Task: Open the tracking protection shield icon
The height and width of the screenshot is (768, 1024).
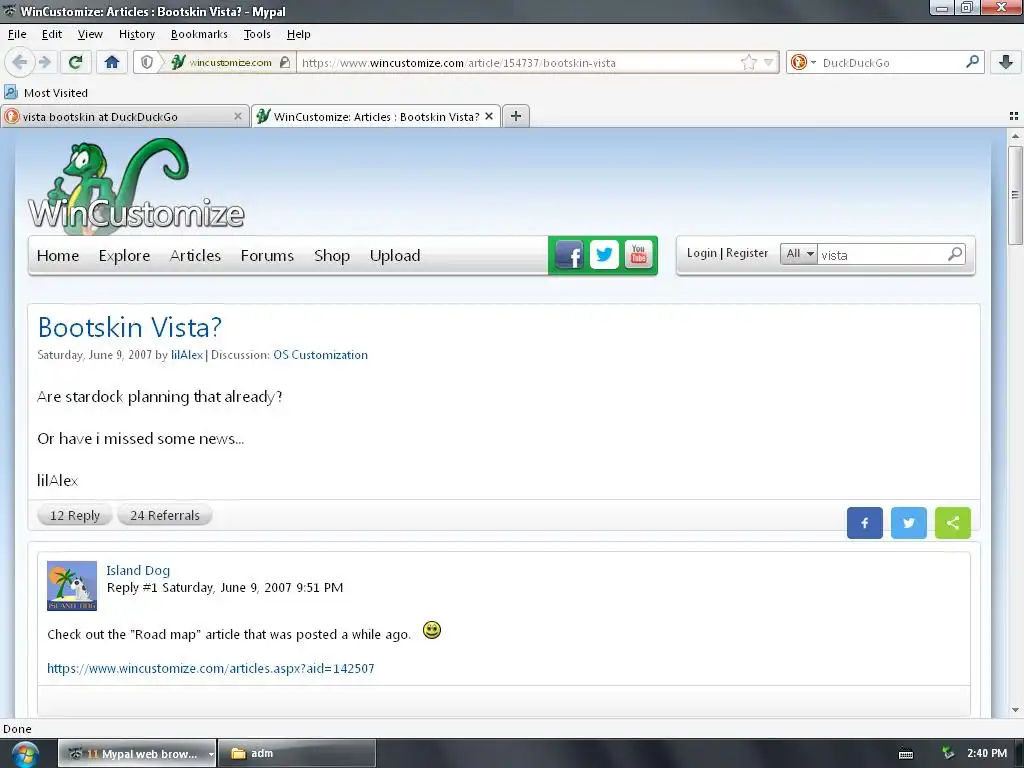Action: coord(147,62)
